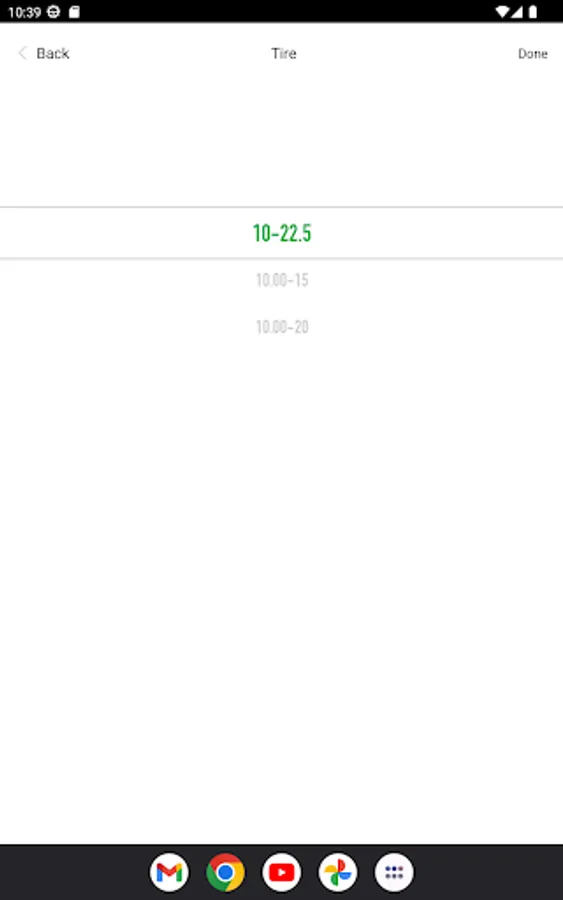Confirm selection with the Done button

(x=533, y=53)
